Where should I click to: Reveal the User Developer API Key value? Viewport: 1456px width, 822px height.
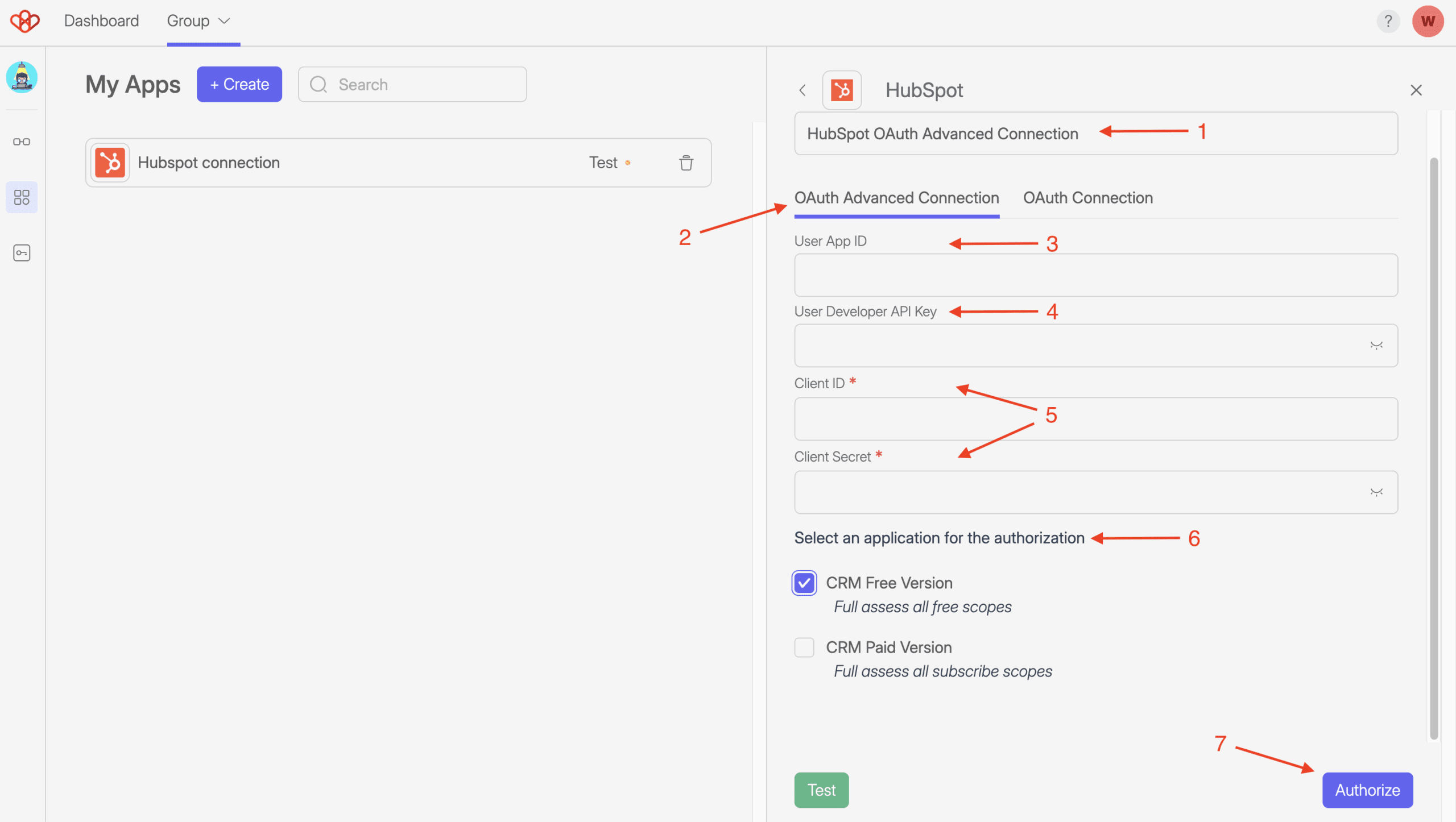coord(1376,345)
